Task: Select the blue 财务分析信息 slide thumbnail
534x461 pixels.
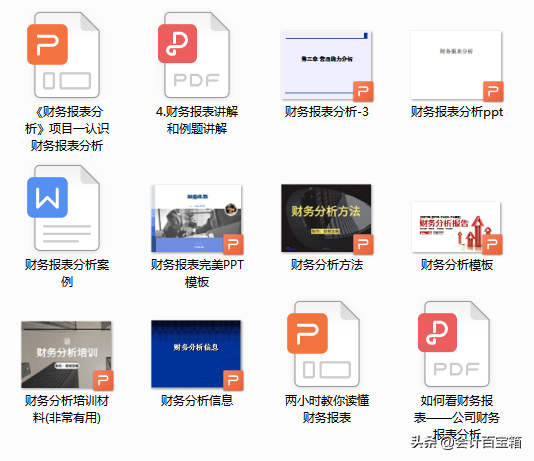Action: (x=197, y=355)
